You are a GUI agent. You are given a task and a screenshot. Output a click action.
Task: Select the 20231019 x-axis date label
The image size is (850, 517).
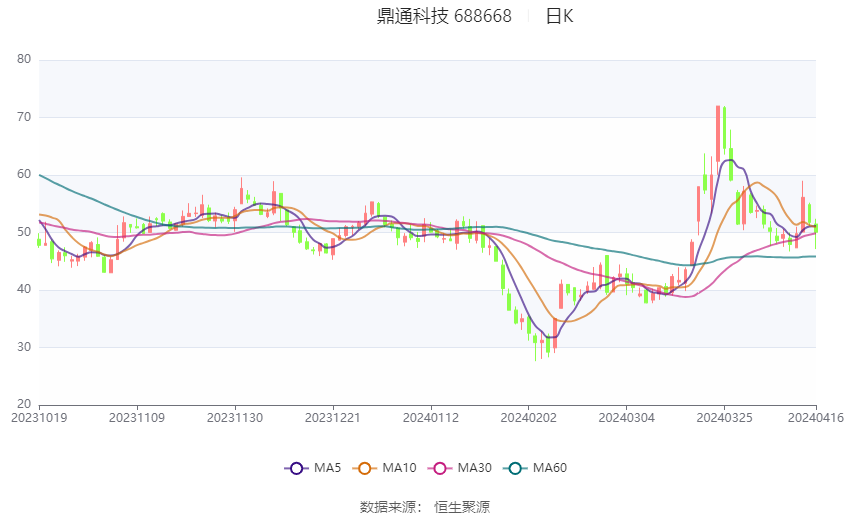point(39,418)
